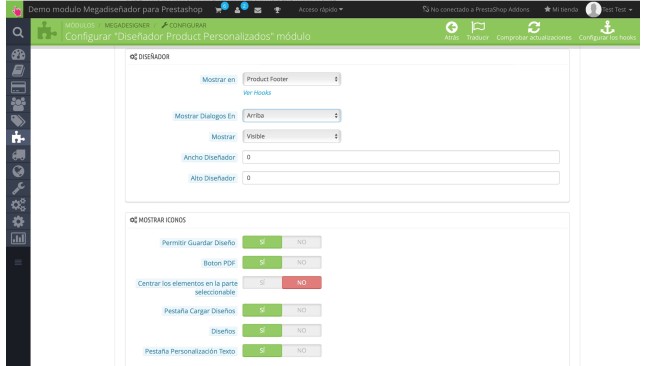Screen dimensions: 646x366
Task: Collapse the sidebar with the hamburger icon
Action: click(18, 263)
